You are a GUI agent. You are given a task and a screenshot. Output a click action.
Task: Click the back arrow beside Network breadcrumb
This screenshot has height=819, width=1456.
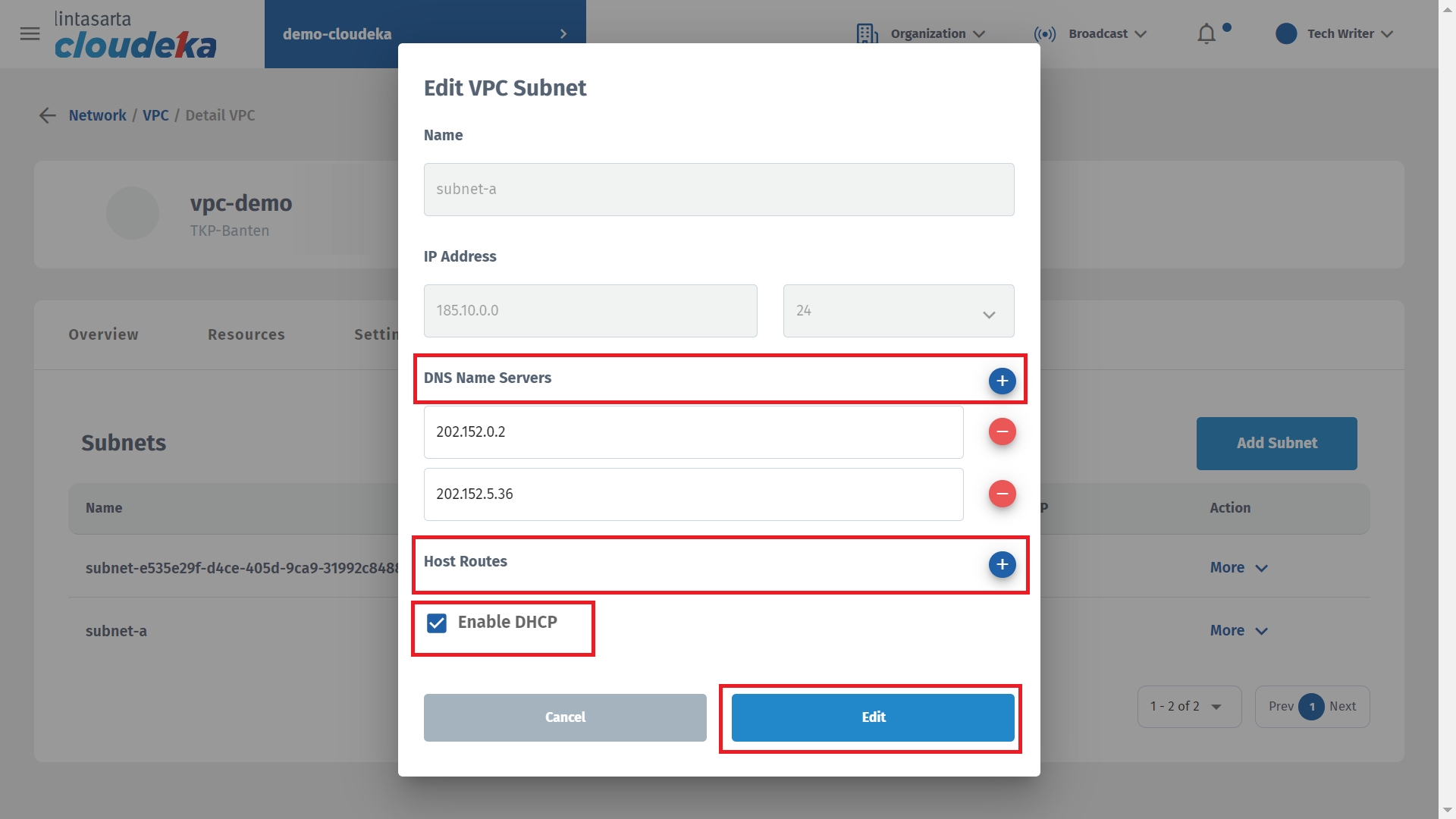[x=48, y=115]
